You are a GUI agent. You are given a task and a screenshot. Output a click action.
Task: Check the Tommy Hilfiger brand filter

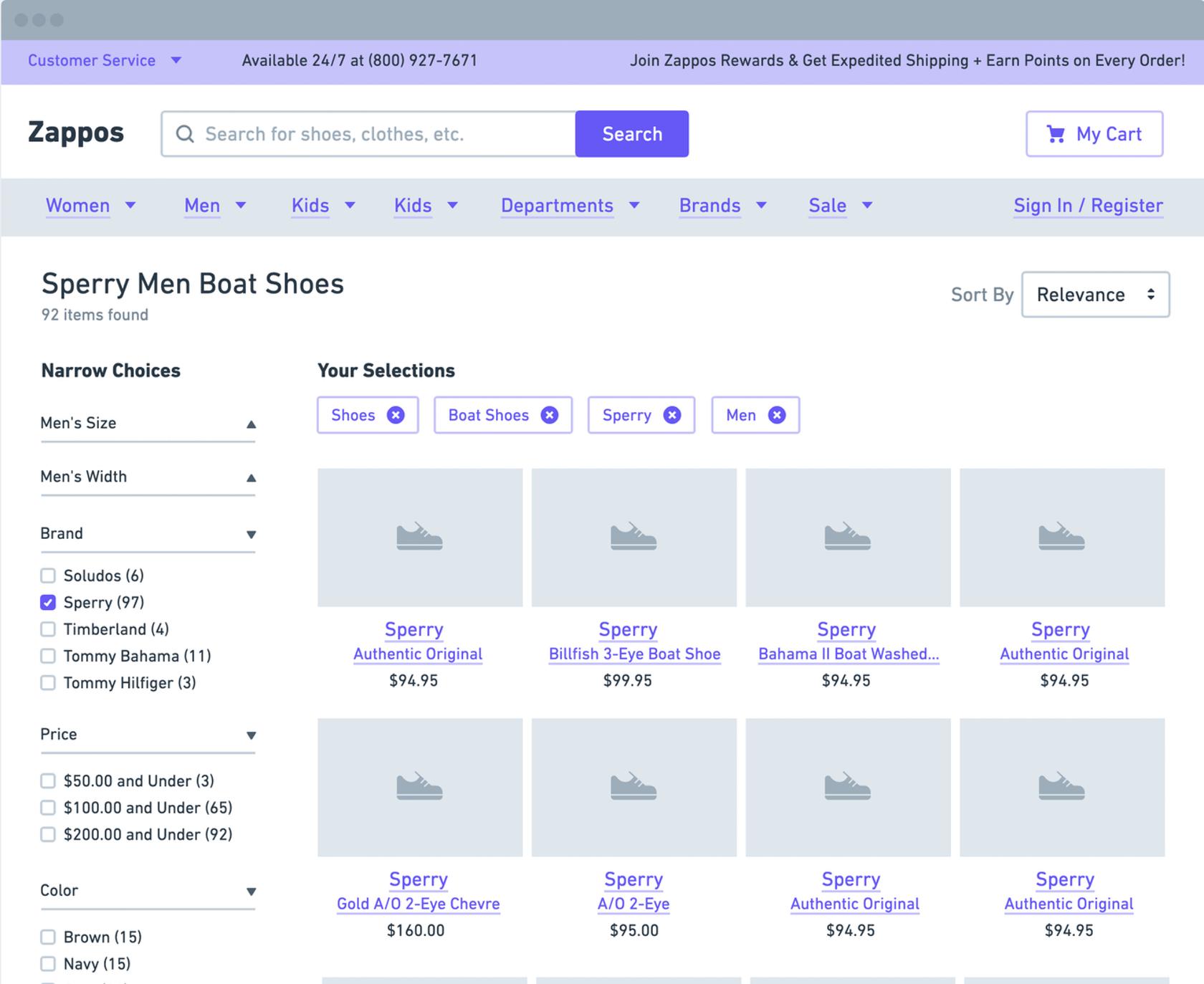pyautogui.click(x=48, y=682)
